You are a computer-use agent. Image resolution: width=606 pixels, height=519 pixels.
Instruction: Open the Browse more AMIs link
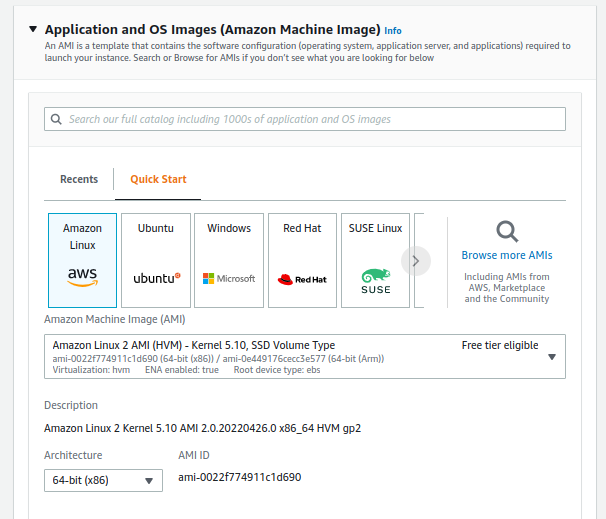click(507, 255)
